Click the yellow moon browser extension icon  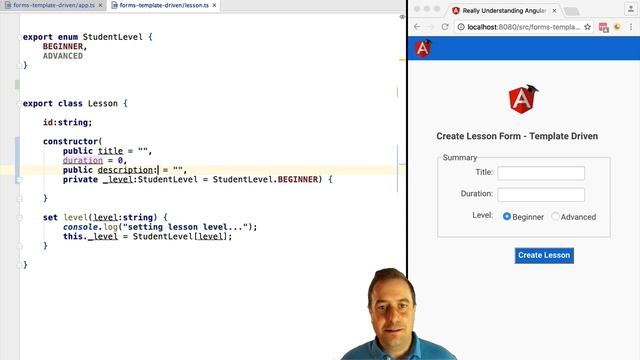(x=617, y=27)
